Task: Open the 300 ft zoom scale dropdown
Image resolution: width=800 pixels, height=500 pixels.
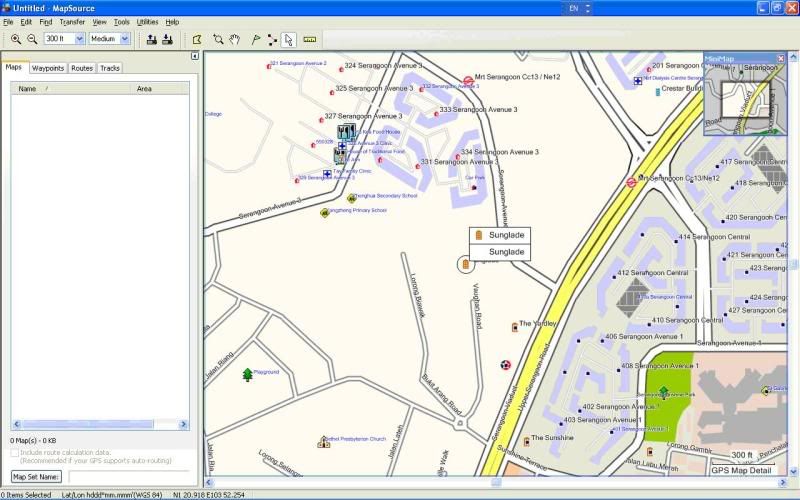Action: [x=80, y=39]
